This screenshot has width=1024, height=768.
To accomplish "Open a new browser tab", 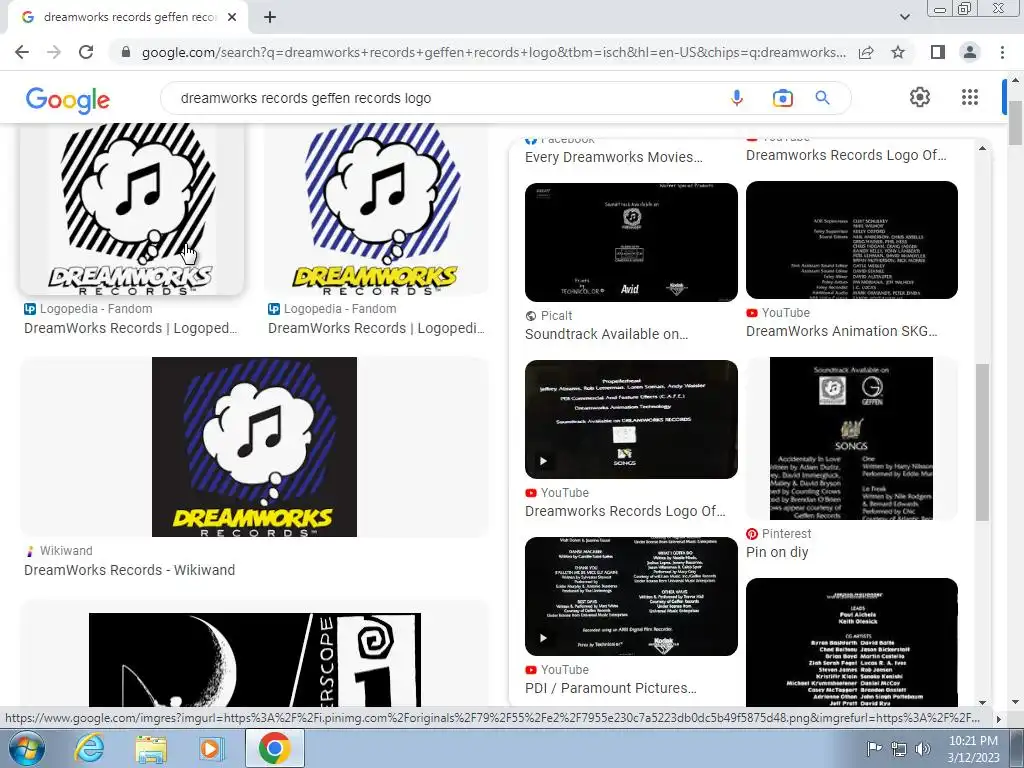I will (x=270, y=17).
